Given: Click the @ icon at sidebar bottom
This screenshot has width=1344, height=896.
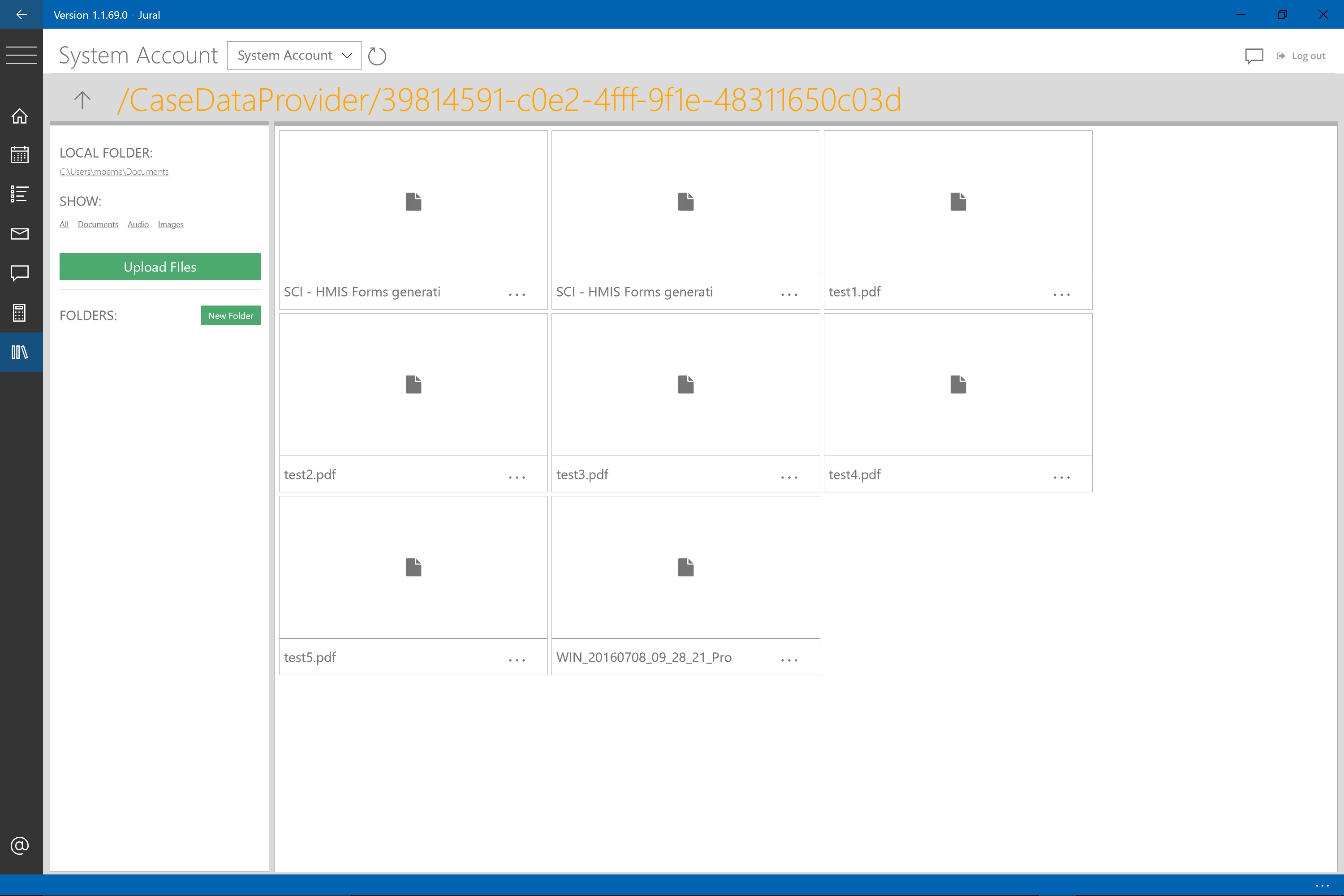Looking at the screenshot, I should 20,845.
